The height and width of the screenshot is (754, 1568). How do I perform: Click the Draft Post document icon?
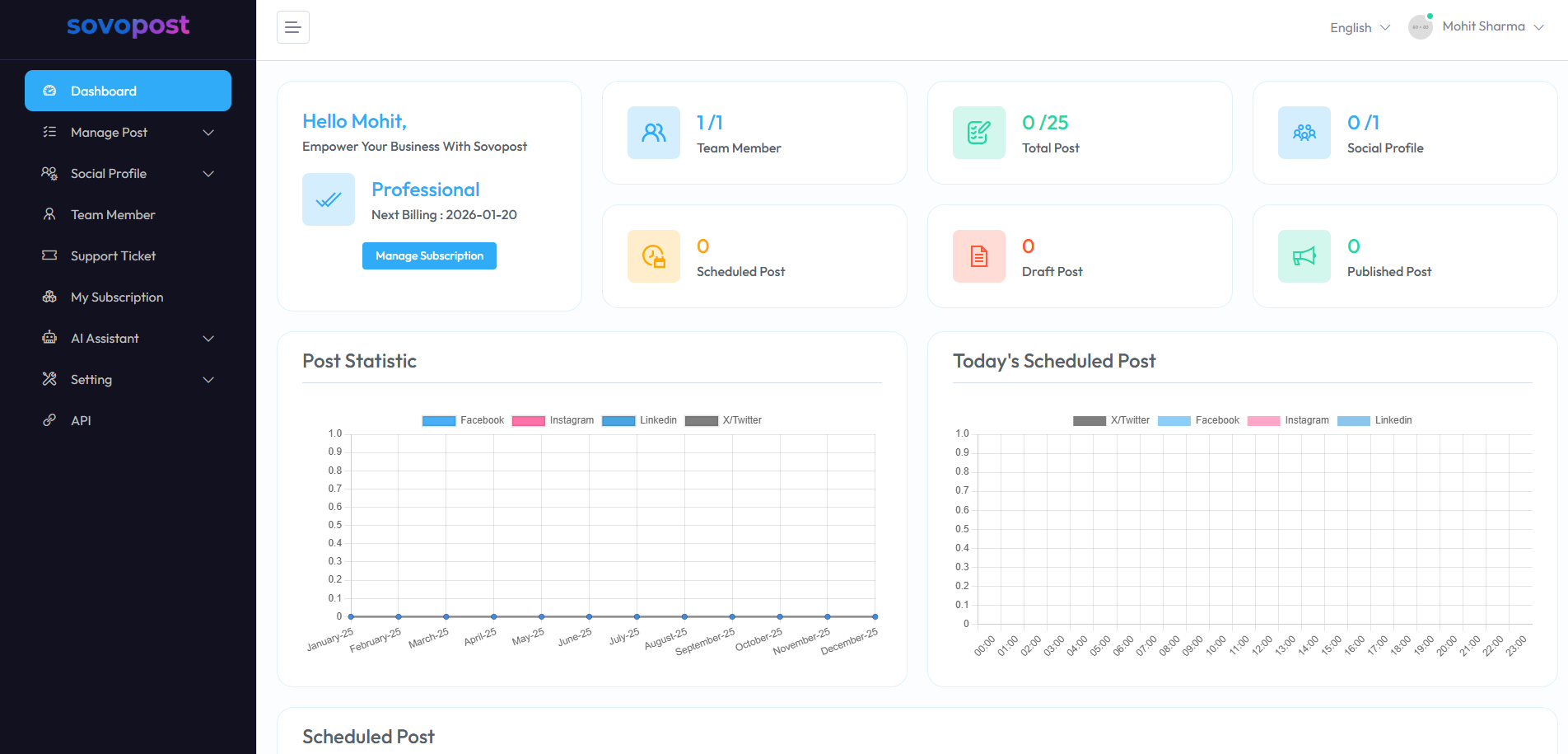click(x=978, y=256)
